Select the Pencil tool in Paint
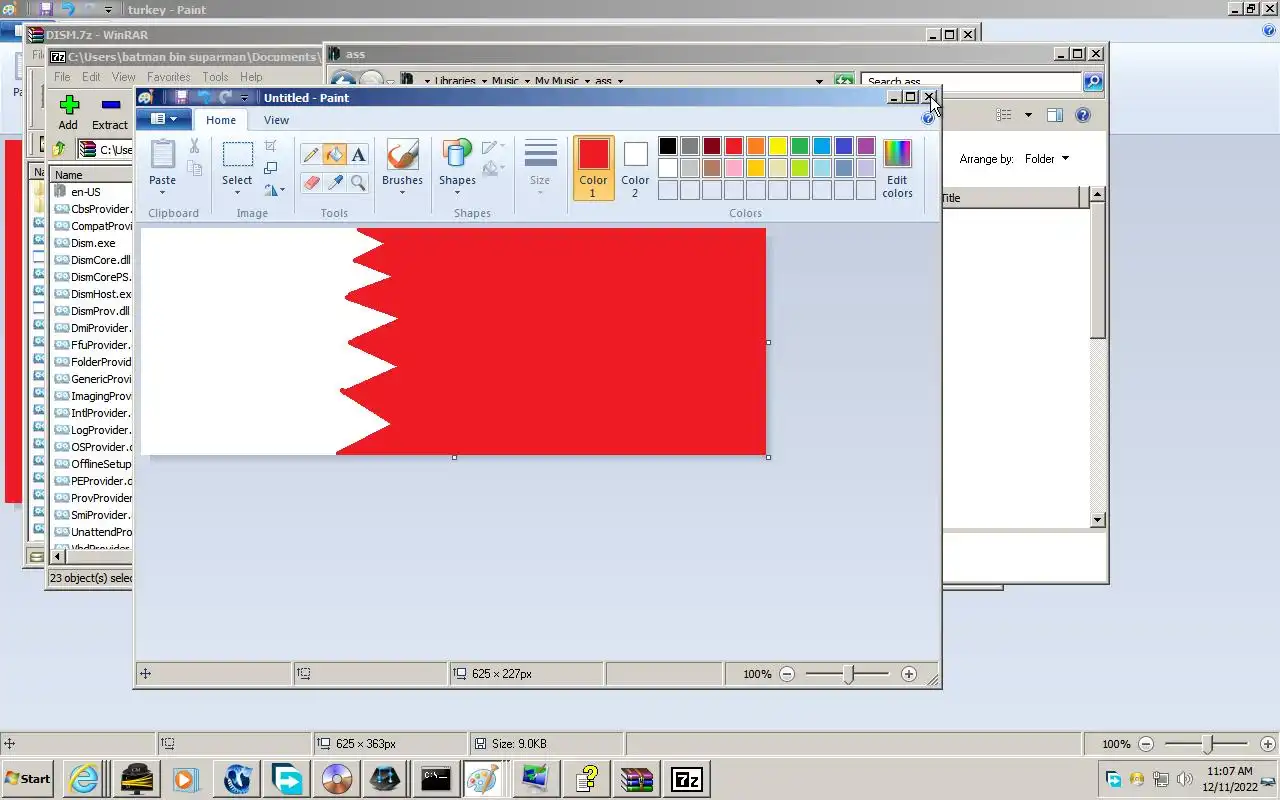 [x=311, y=154]
